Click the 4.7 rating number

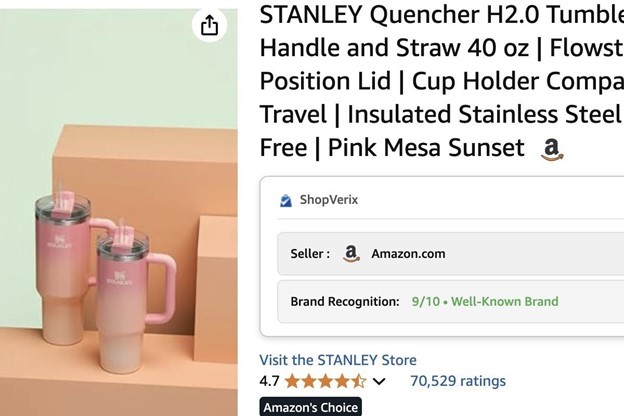pyautogui.click(x=270, y=381)
